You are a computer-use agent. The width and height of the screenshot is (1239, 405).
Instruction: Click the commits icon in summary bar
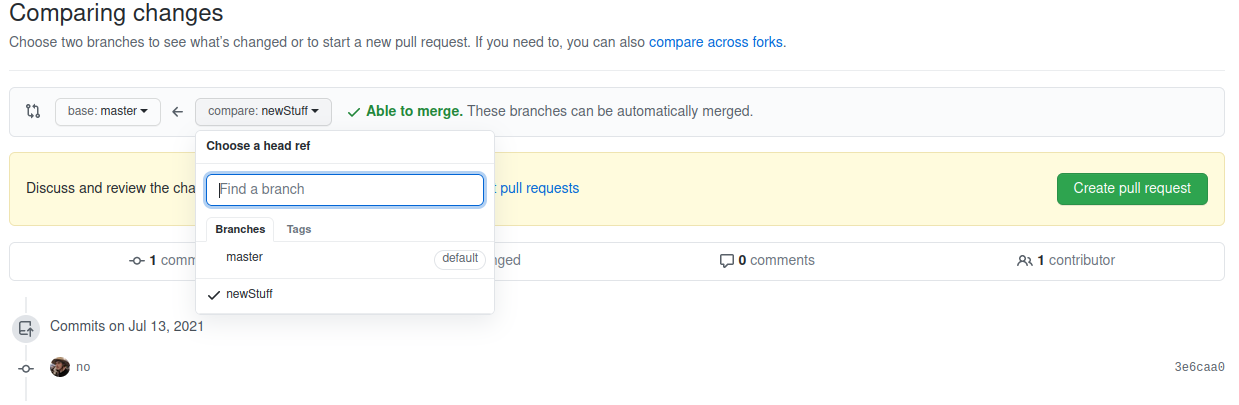coord(137,261)
